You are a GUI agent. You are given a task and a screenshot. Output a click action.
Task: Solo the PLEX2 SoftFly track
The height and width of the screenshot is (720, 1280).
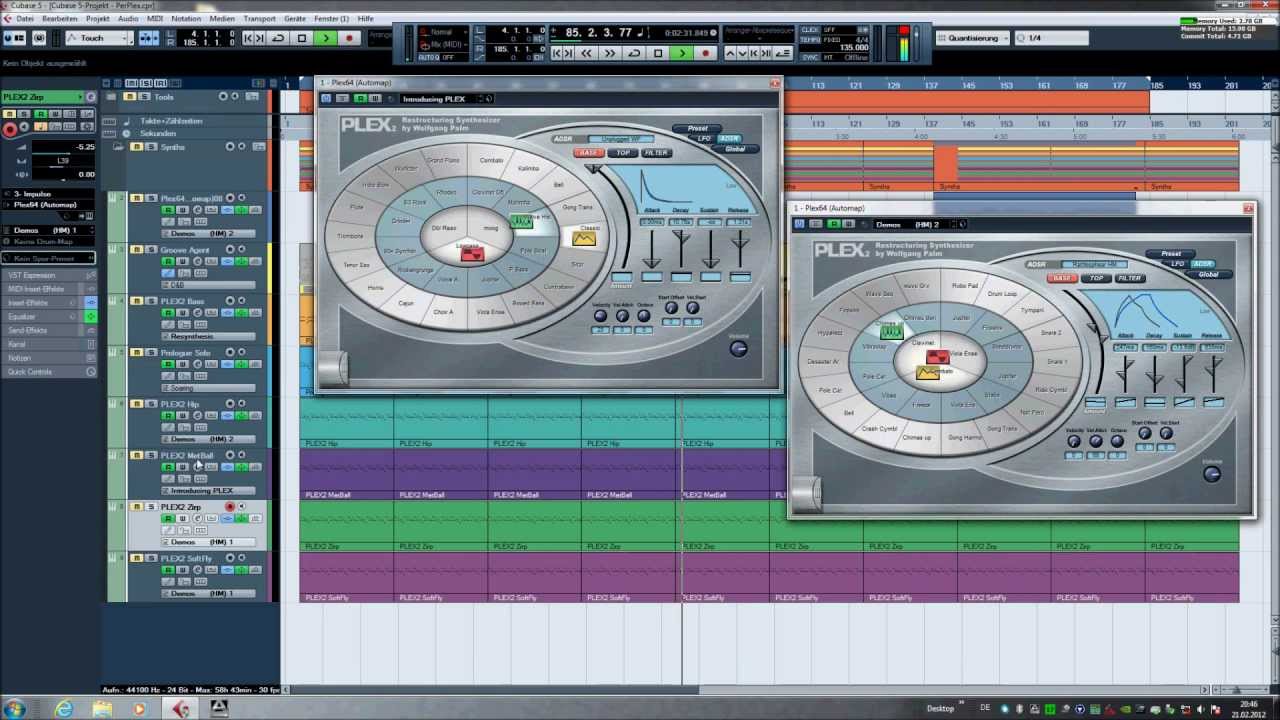click(151, 559)
